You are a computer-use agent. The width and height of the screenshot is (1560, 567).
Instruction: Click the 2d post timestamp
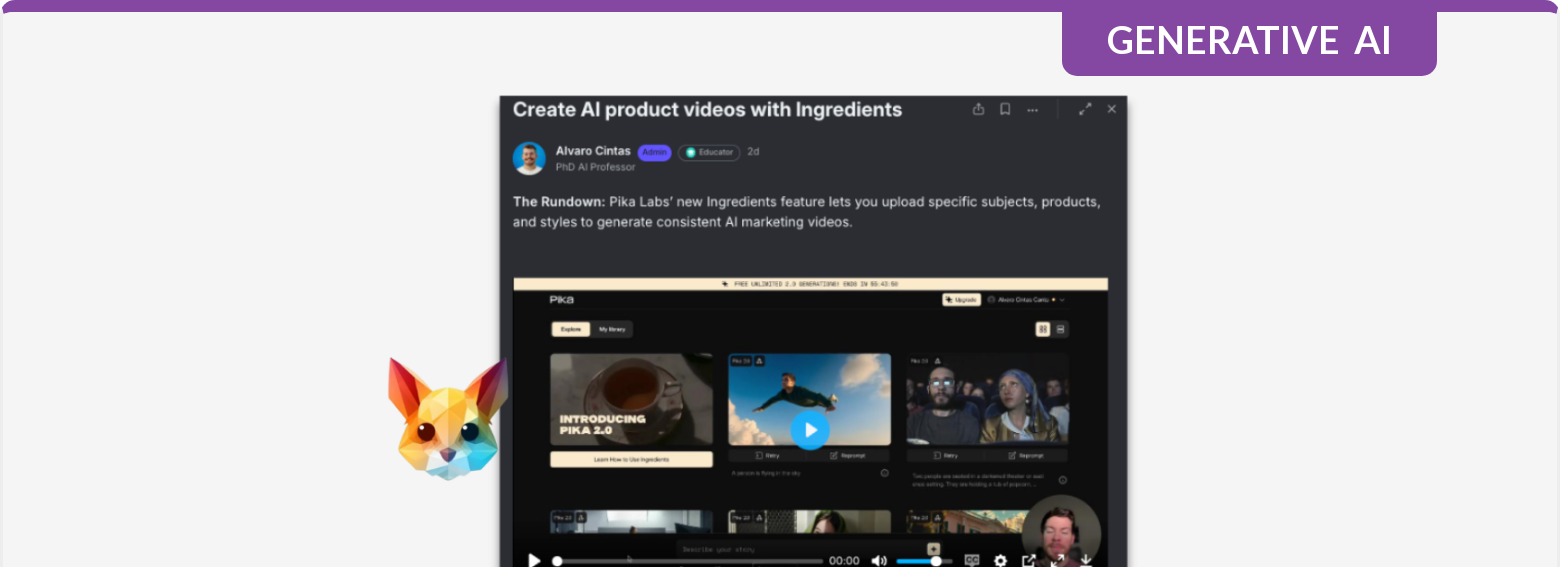click(753, 152)
